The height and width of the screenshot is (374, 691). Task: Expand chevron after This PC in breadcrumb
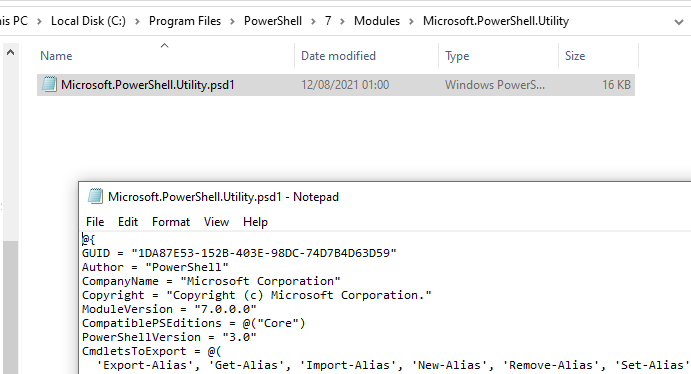click(x=39, y=21)
